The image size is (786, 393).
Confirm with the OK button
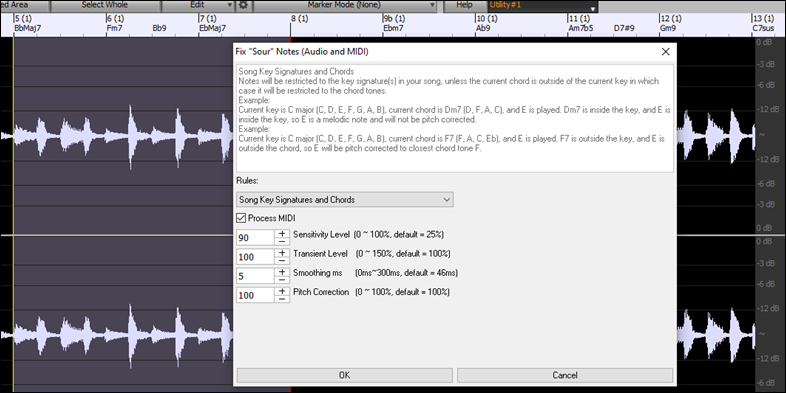pos(344,375)
